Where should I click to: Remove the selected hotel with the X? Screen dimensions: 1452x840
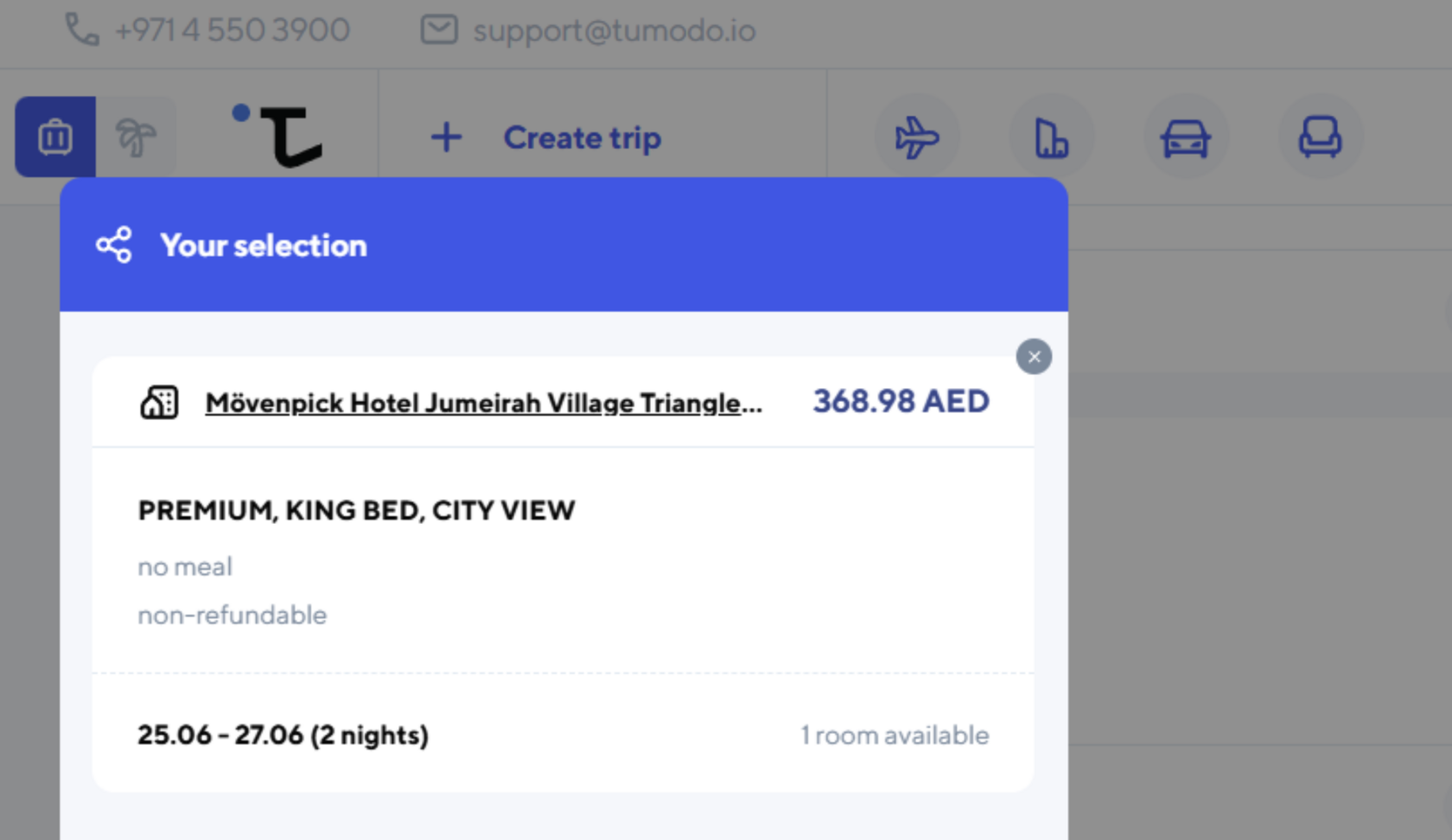point(1034,357)
